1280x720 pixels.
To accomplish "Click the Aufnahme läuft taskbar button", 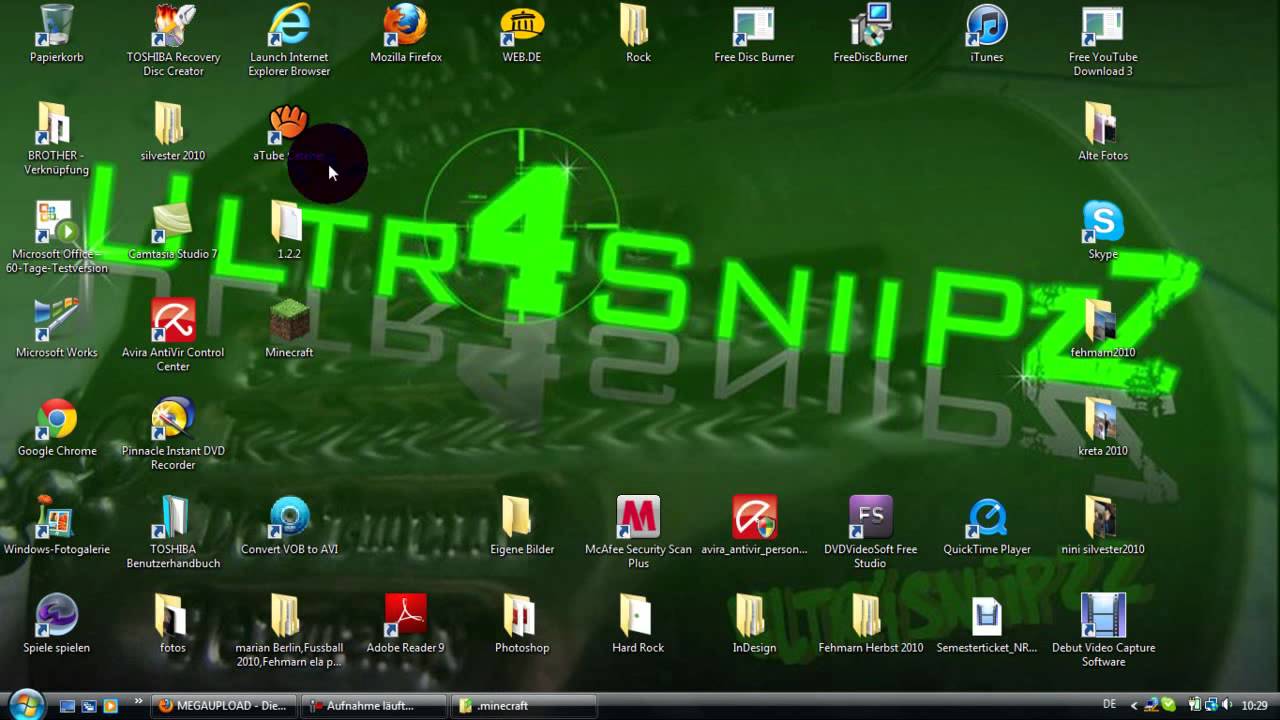I will (373, 706).
